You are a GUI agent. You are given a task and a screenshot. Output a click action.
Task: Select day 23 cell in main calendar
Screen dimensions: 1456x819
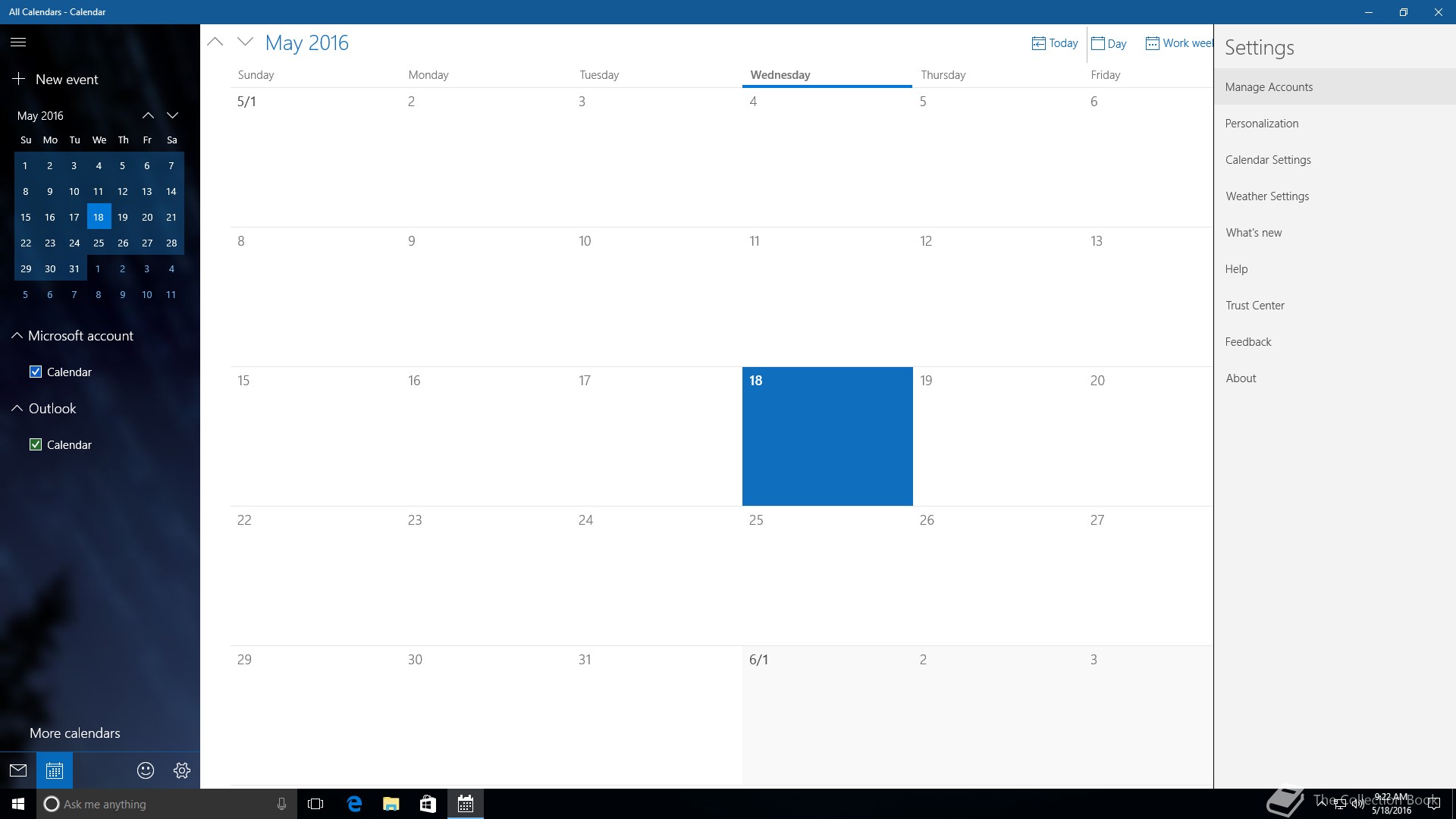(x=486, y=576)
